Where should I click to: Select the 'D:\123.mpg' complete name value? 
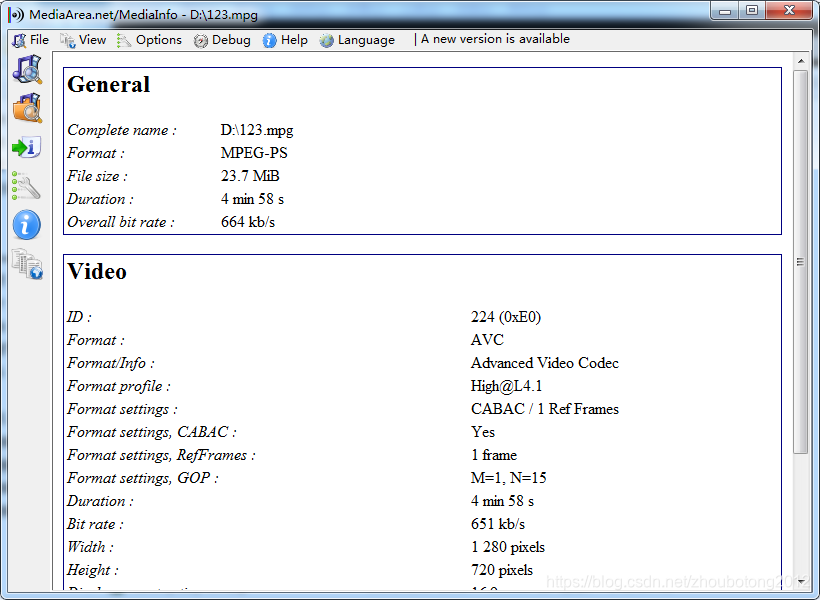click(x=257, y=130)
